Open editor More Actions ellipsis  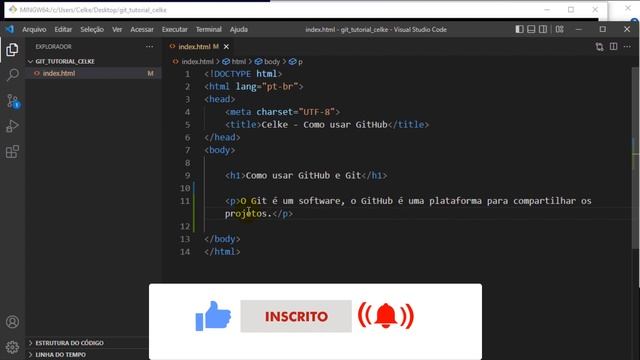(x=627, y=47)
